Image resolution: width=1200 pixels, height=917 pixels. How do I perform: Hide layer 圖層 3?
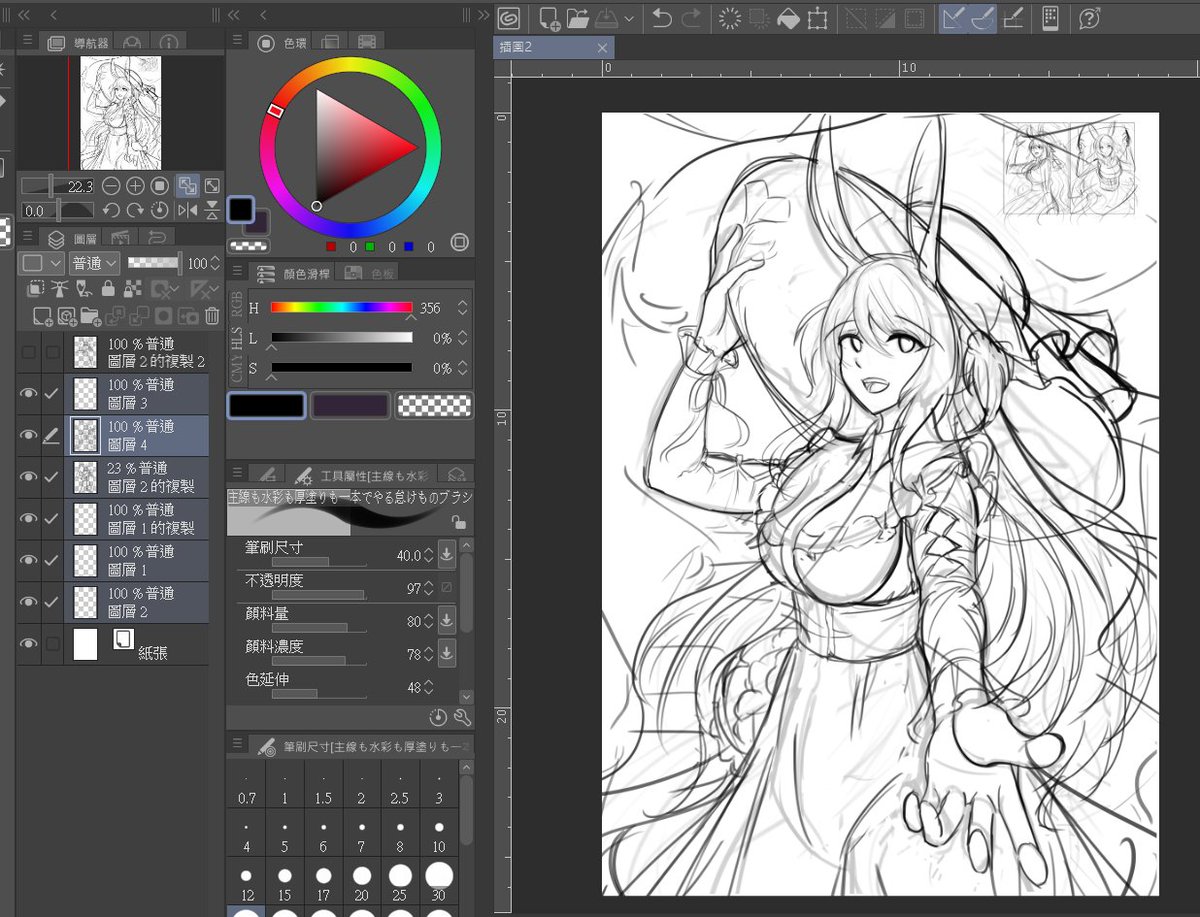pos(28,393)
